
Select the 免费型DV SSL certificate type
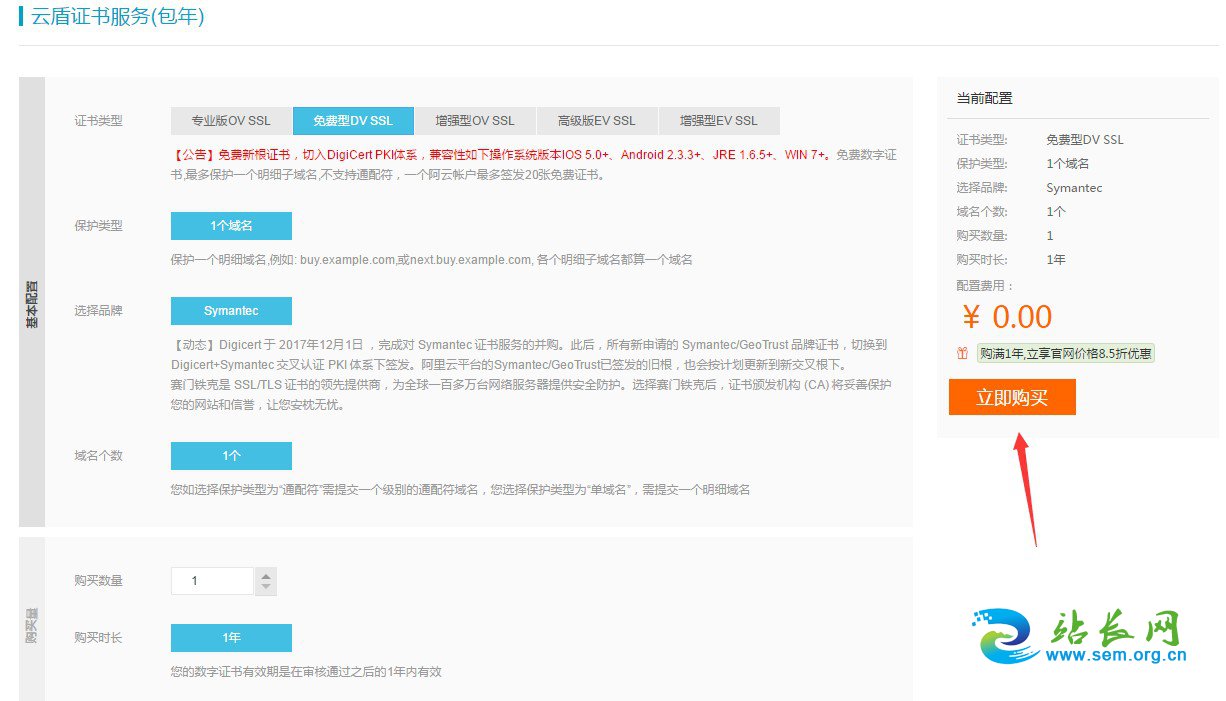point(353,121)
